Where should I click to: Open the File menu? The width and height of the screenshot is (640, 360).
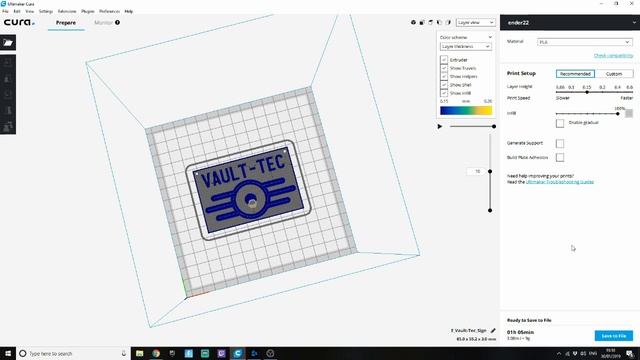(5, 11)
